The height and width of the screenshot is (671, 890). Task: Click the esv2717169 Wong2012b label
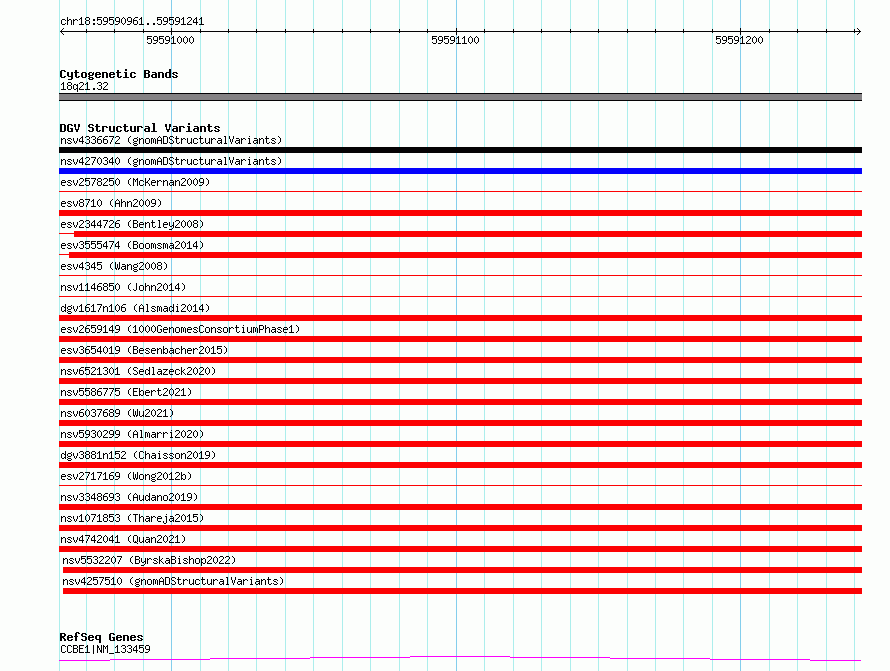pyautogui.click(x=126, y=476)
